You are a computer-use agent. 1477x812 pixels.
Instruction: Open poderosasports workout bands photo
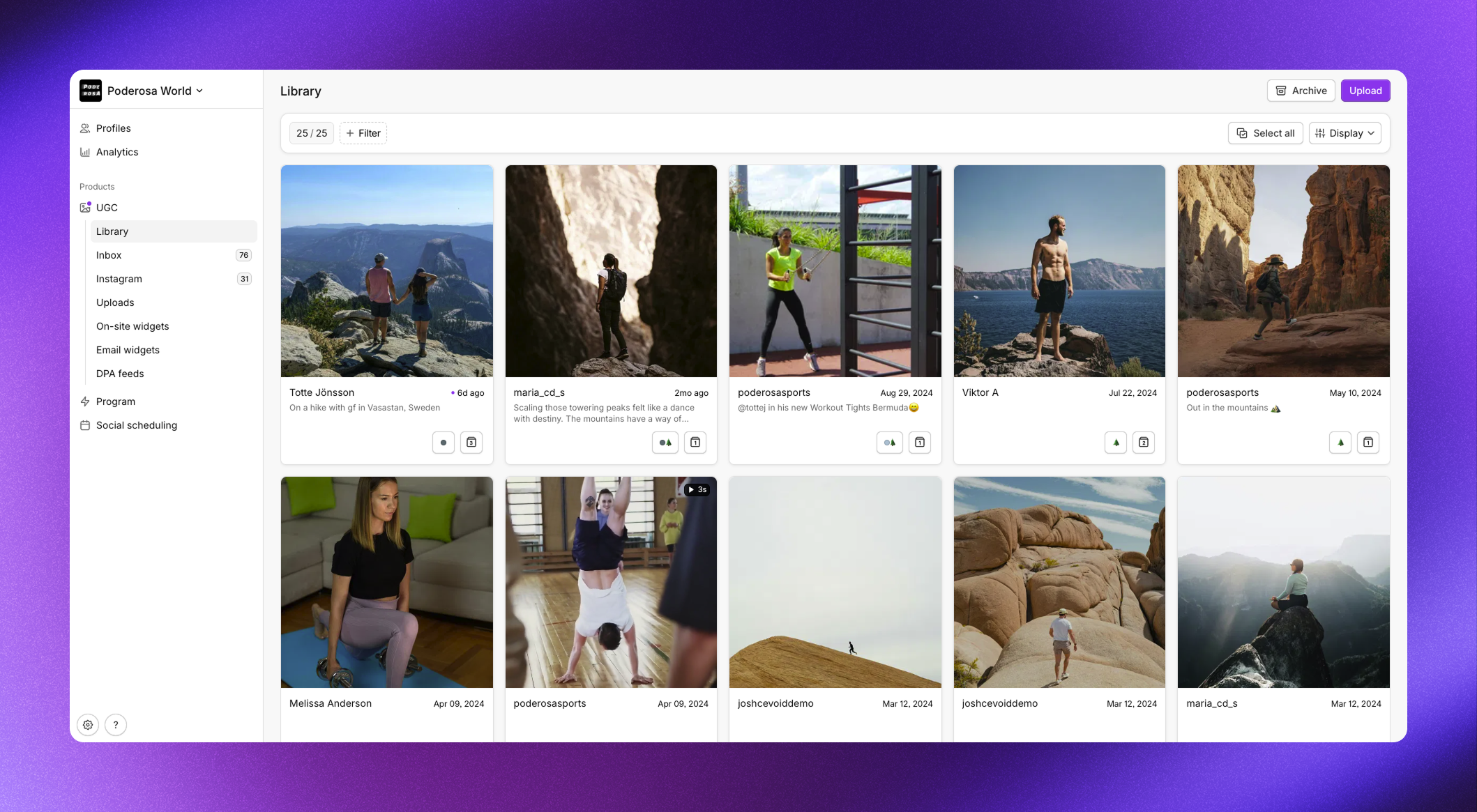coord(835,271)
